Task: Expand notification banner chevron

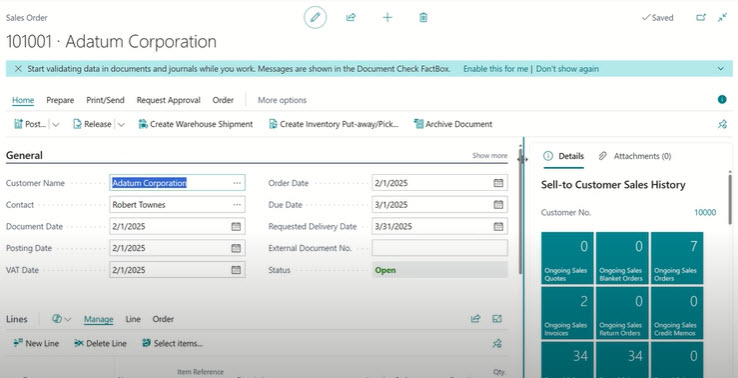Action: click(721, 69)
